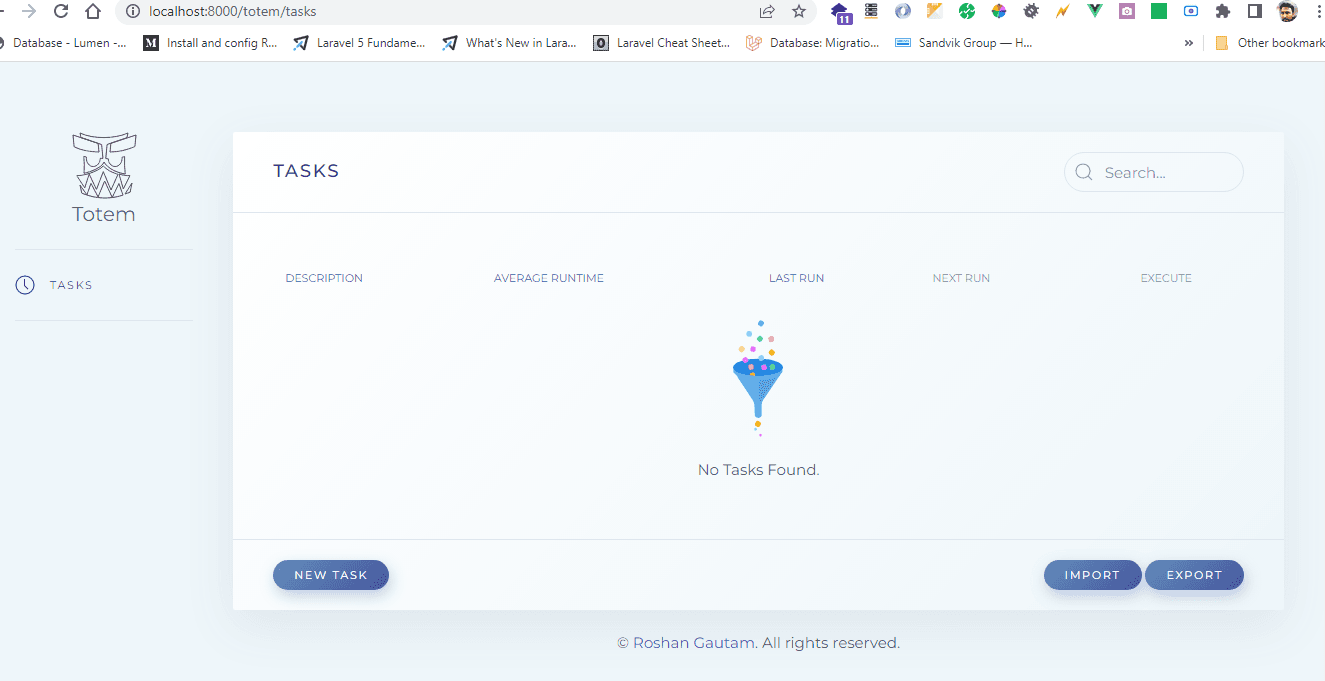Click the magnifier icon in the search bar

1084,172
